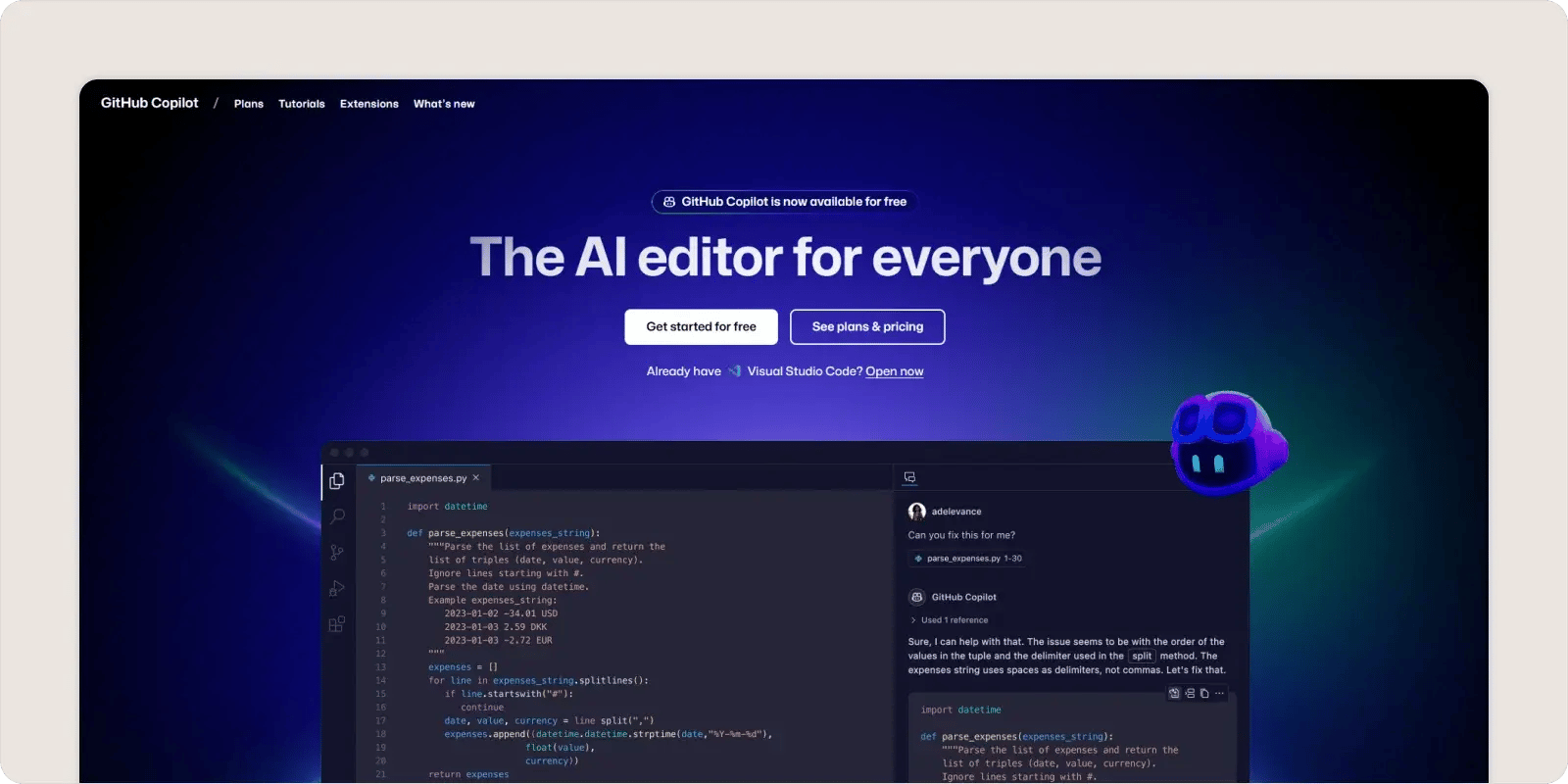Open Run and Debug icon in sidebar
This screenshot has width=1568, height=784.
(337, 588)
